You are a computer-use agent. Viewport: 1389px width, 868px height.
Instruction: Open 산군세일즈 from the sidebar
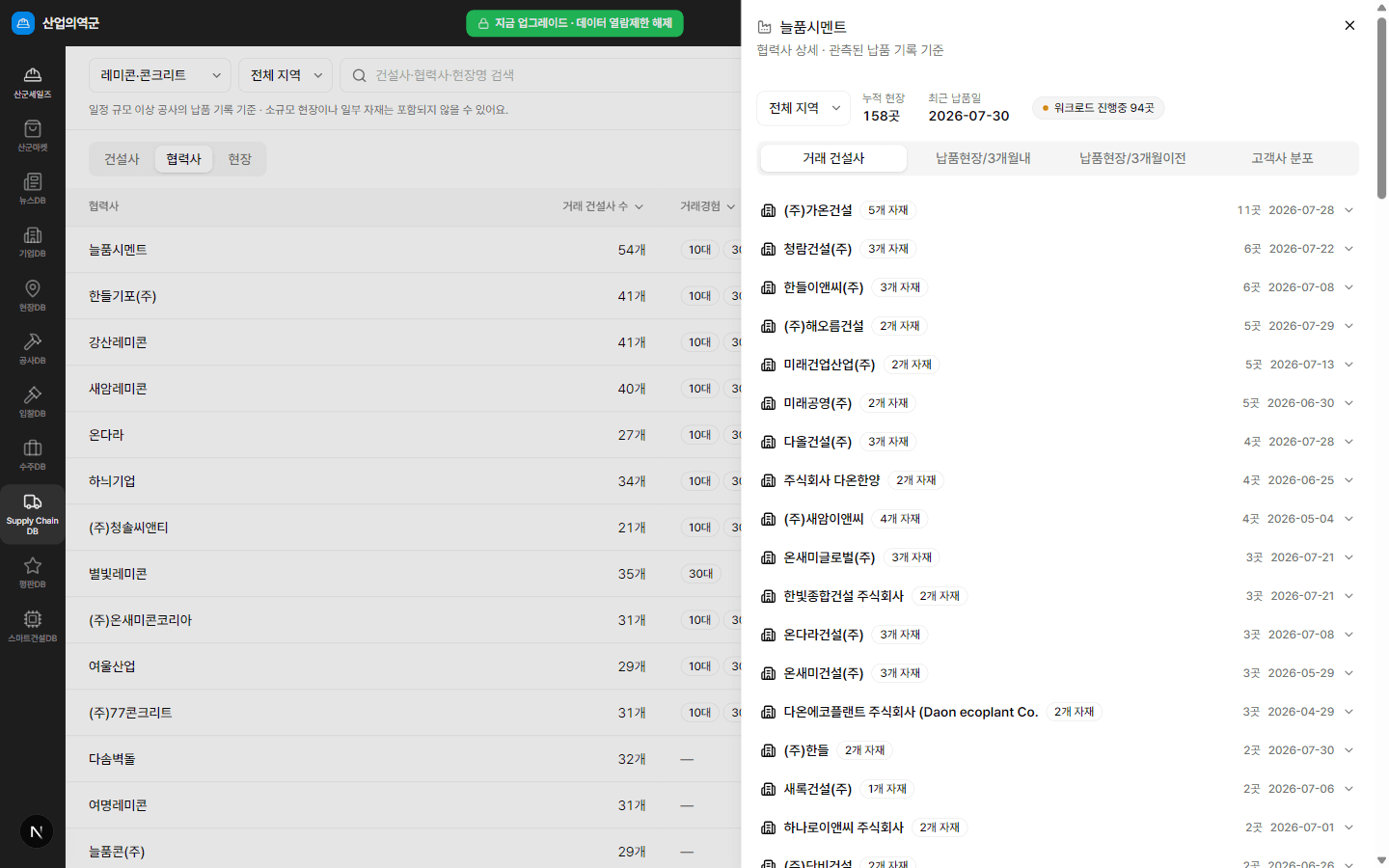pyautogui.click(x=33, y=82)
